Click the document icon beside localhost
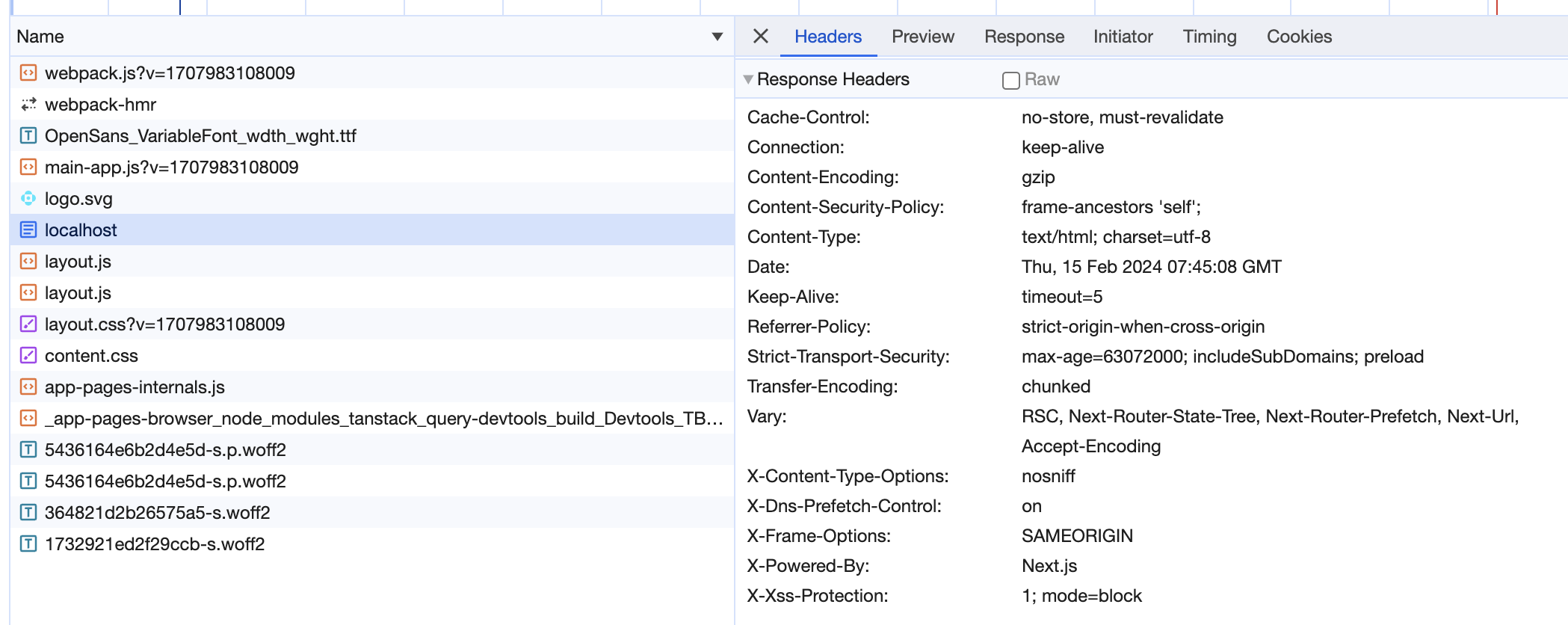Screen dimensions: 1568x625 coord(28,230)
